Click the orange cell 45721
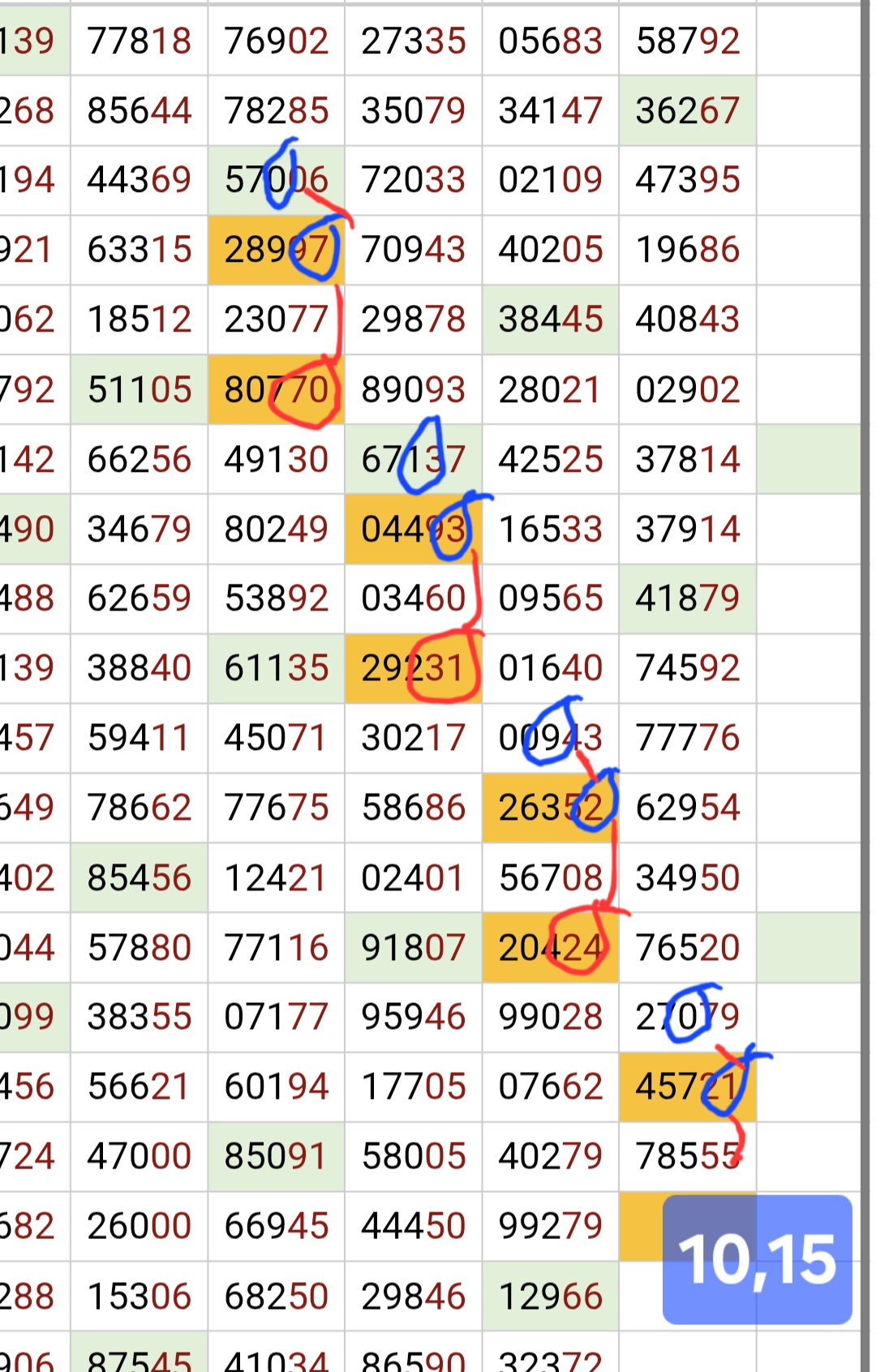Viewport: 876px width, 1372px height. [x=687, y=1087]
